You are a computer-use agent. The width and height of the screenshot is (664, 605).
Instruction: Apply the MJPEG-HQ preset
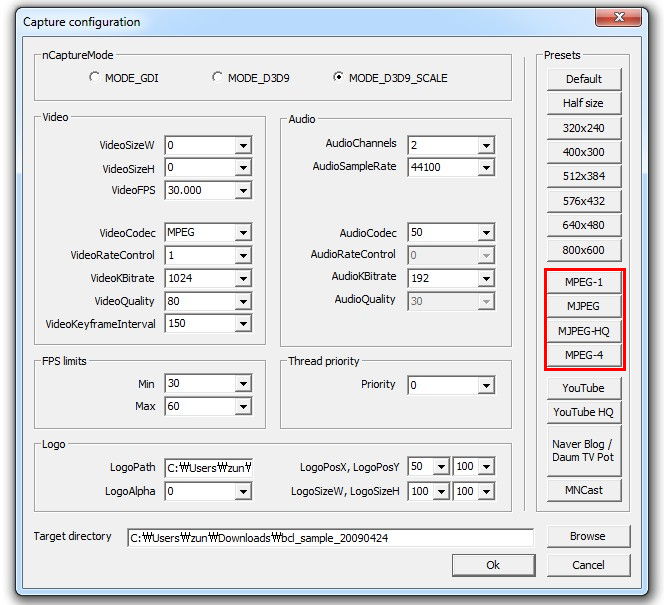[584, 331]
